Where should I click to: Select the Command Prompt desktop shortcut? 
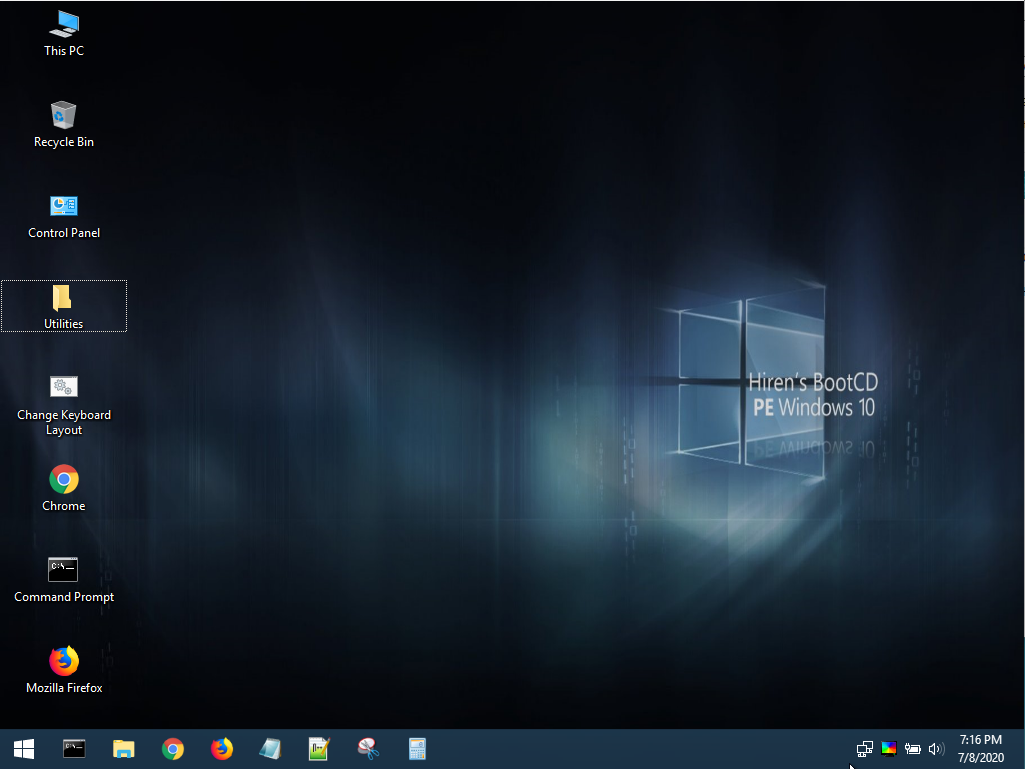pyautogui.click(x=63, y=580)
